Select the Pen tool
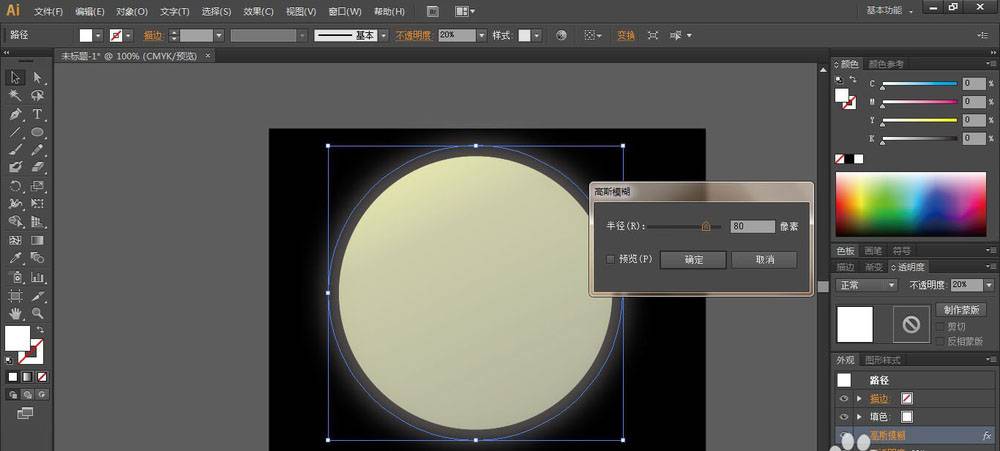Viewport: 1000px width, 451px height. click(x=16, y=114)
